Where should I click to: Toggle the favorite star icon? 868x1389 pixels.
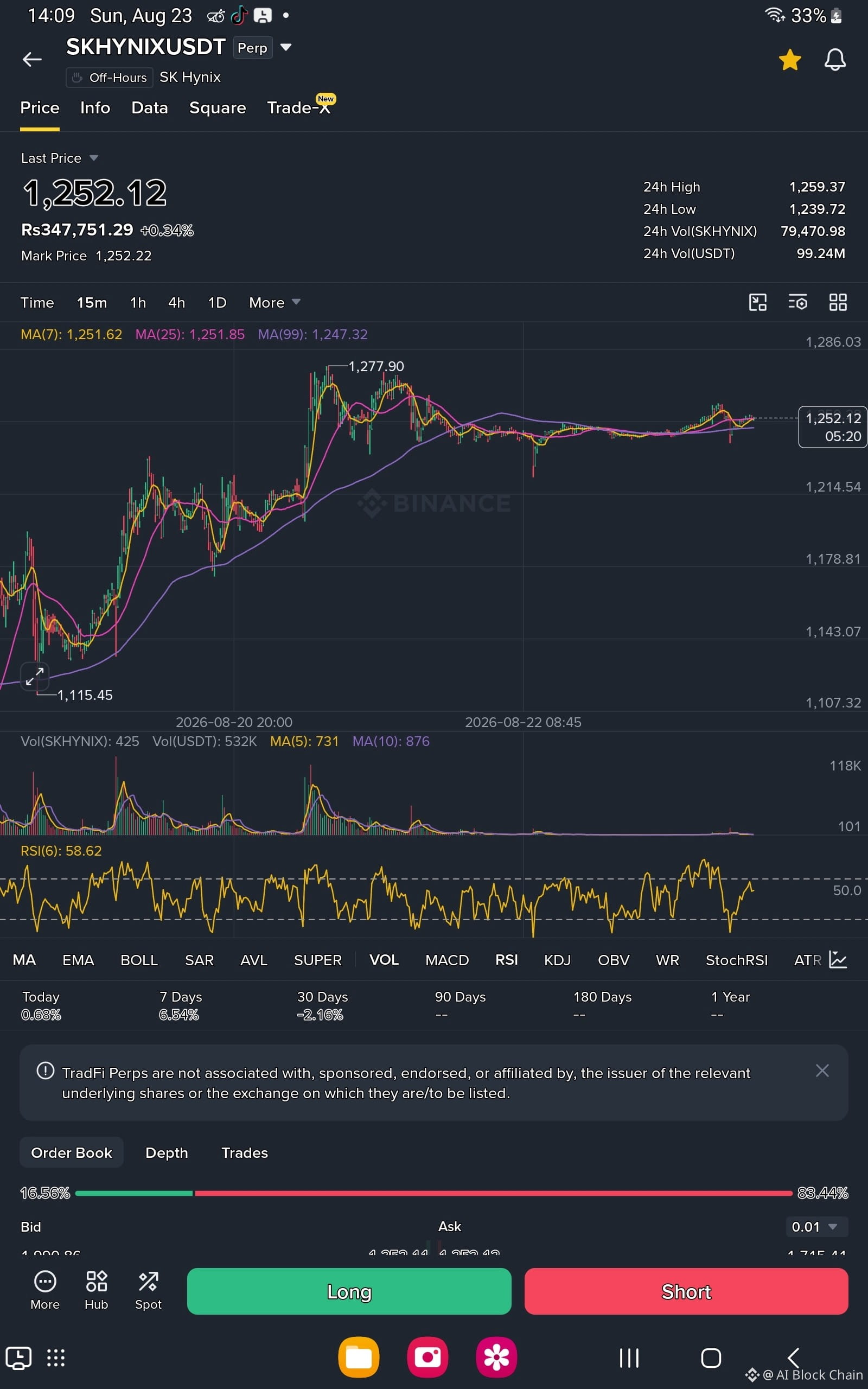tap(790, 60)
